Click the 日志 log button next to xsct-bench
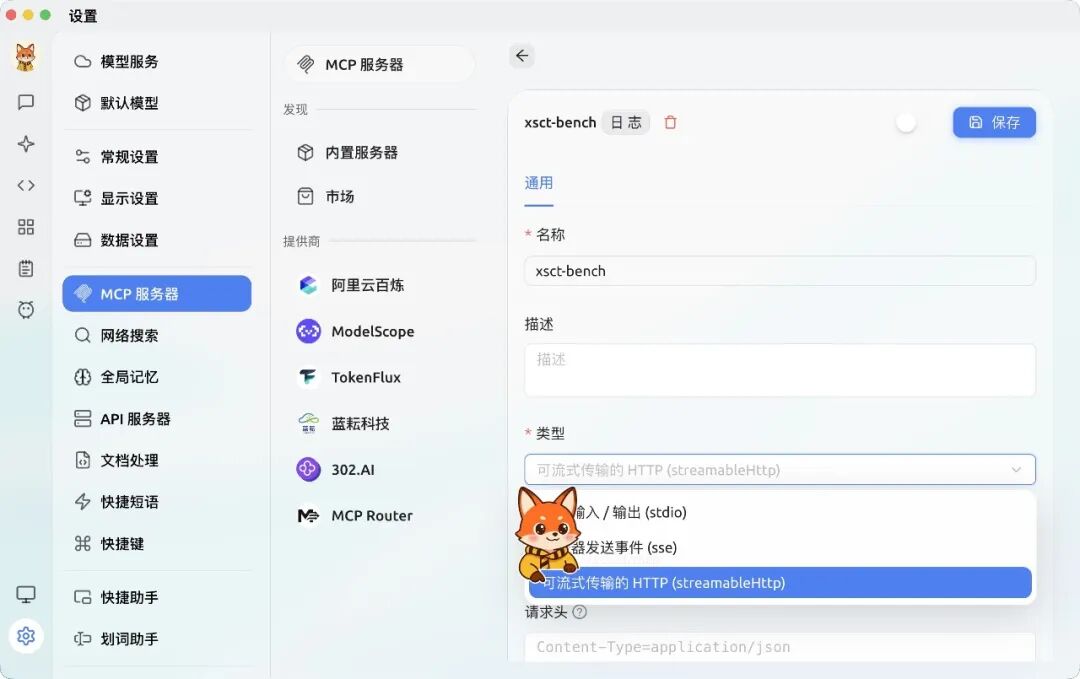 625,121
